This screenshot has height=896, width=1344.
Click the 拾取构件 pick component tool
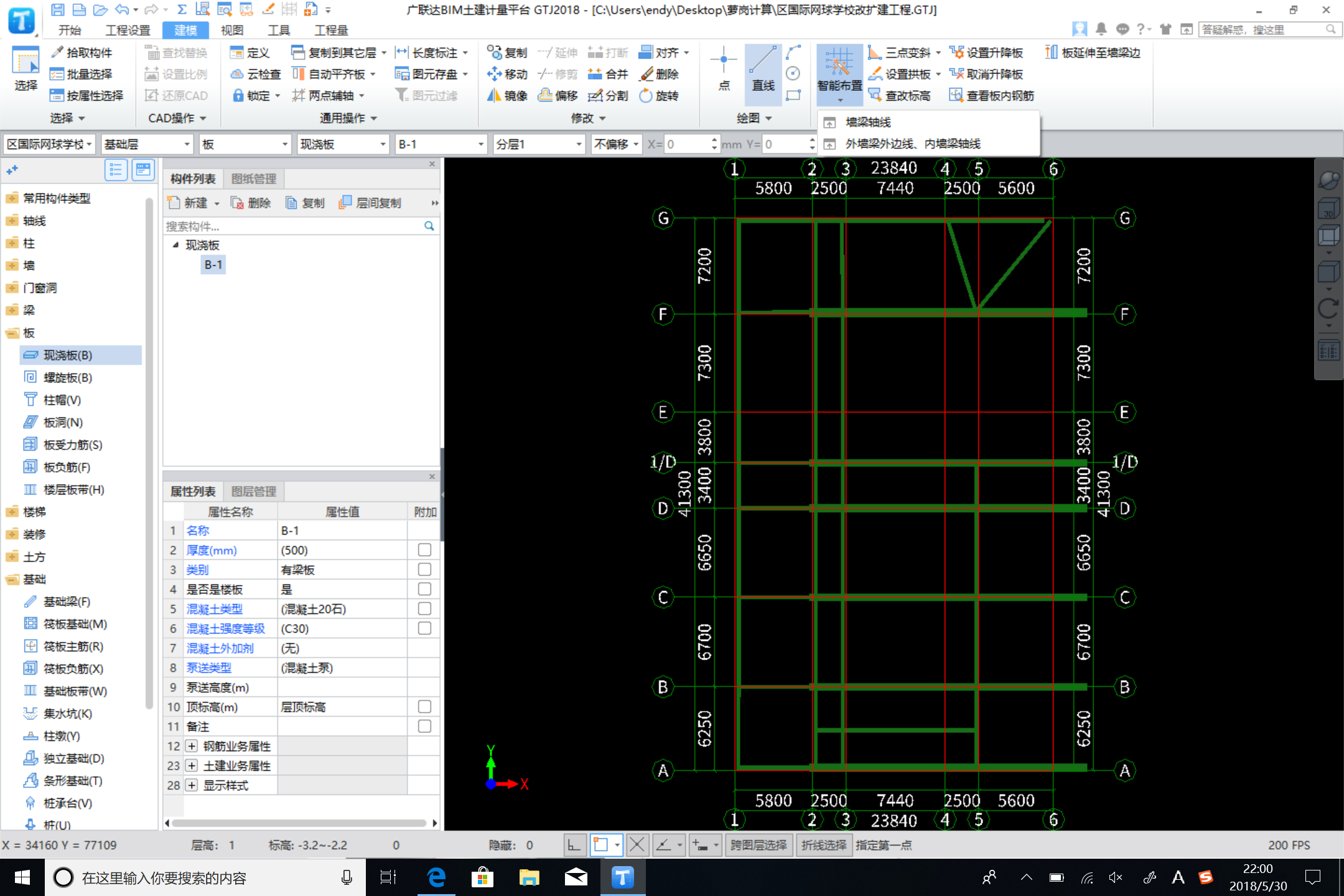(x=82, y=53)
